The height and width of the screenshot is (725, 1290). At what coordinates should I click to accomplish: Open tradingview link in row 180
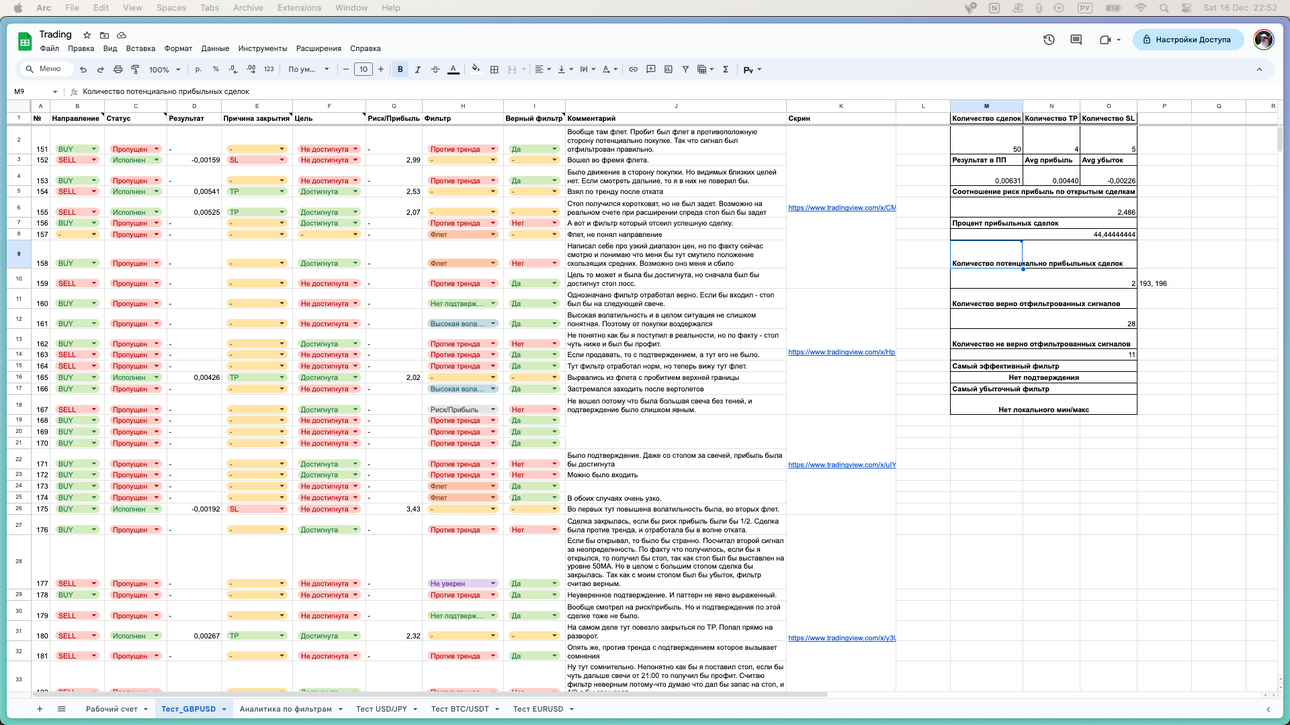(x=842, y=638)
